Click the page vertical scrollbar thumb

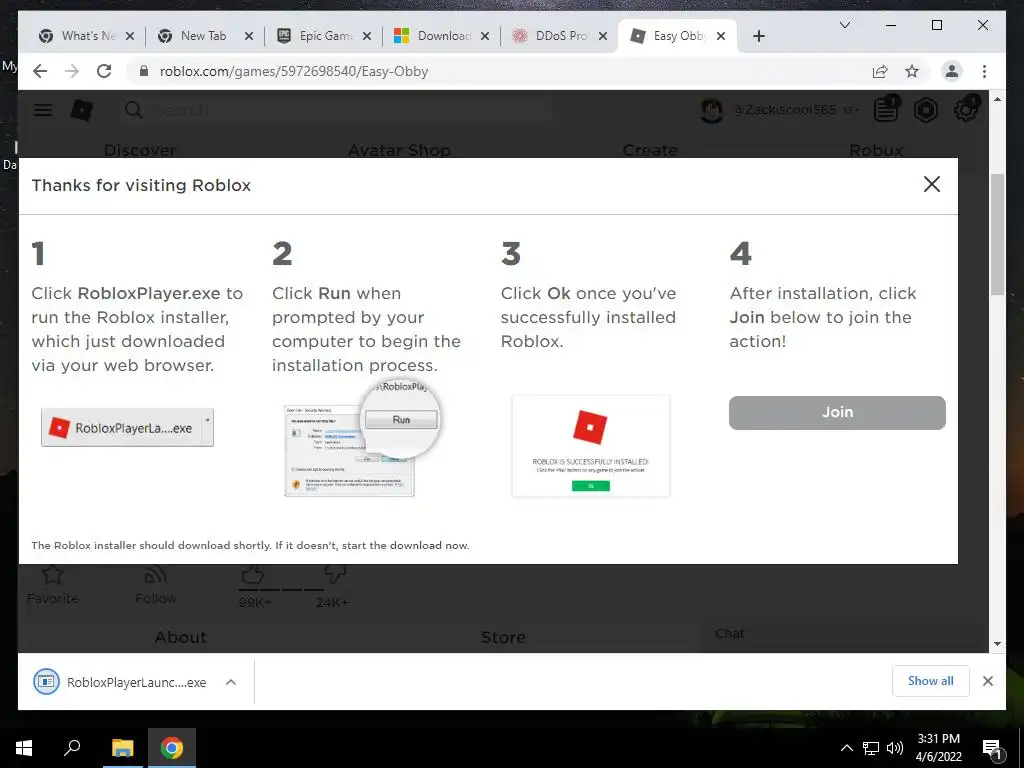point(997,234)
